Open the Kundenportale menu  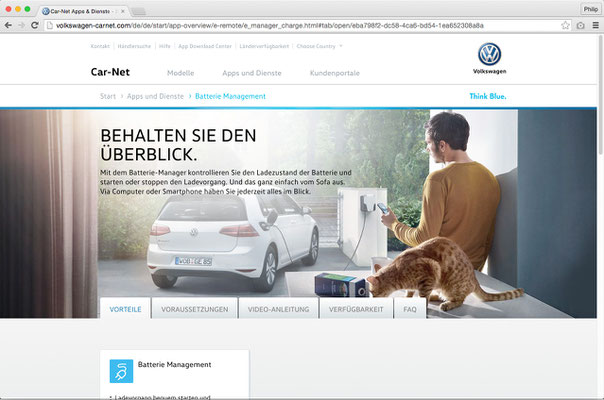point(335,73)
